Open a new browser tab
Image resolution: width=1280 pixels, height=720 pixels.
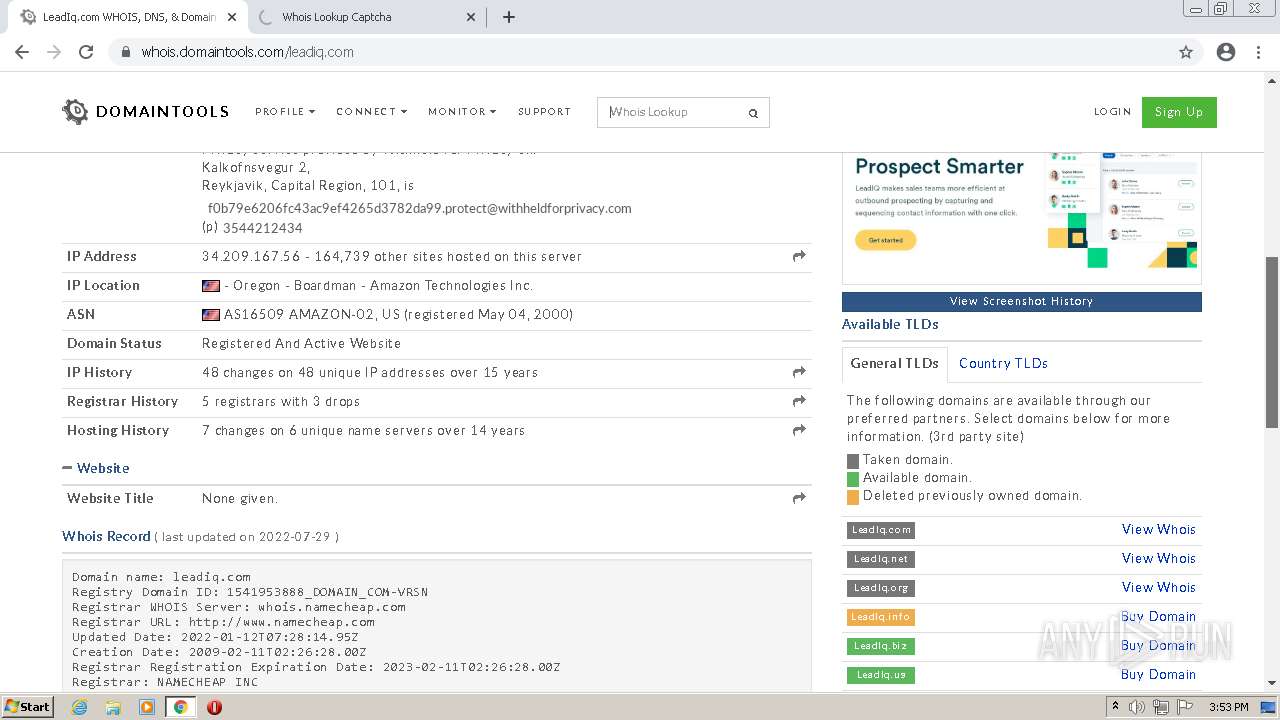tap(508, 17)
